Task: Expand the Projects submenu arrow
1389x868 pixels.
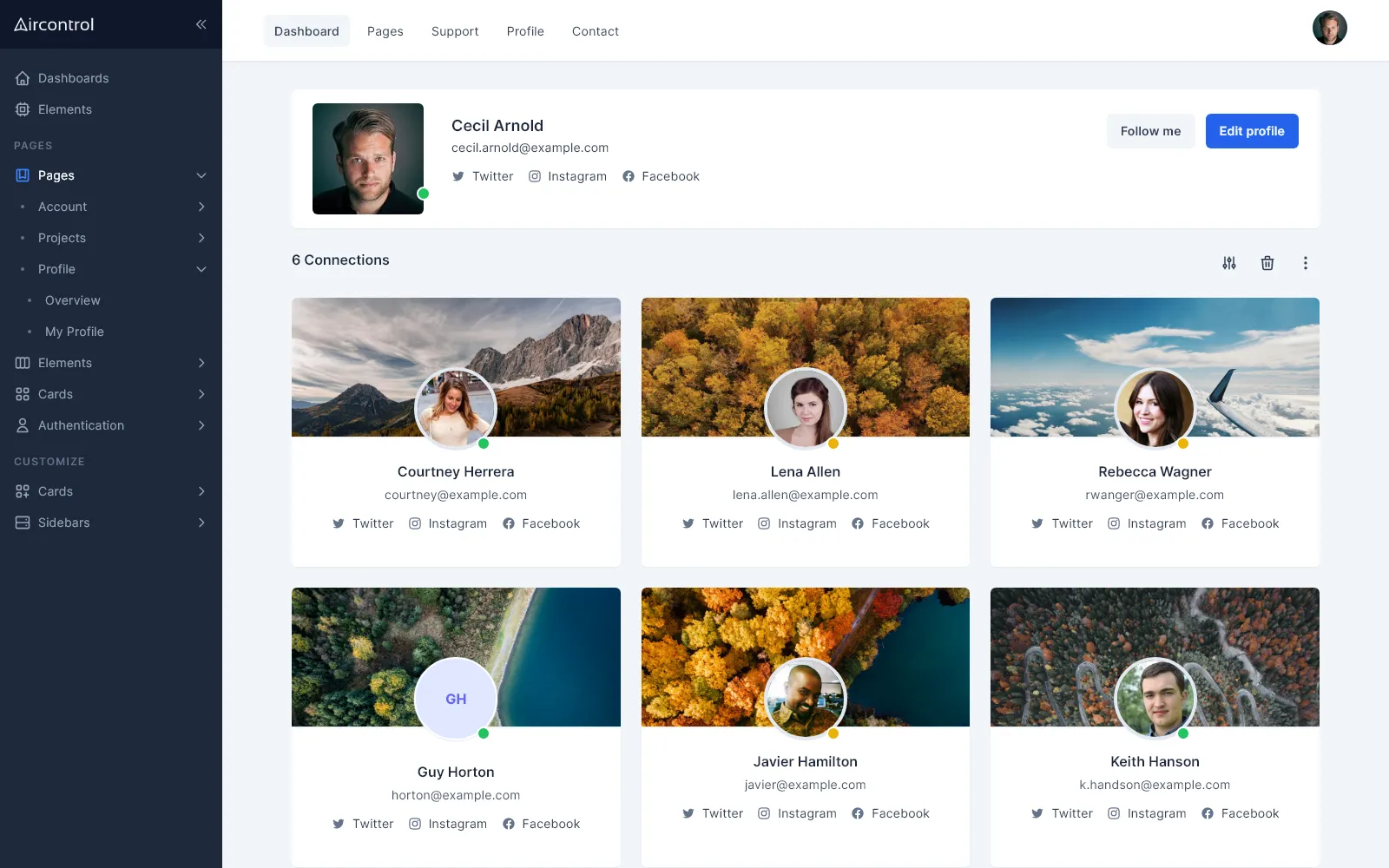Action: point(201,238)
